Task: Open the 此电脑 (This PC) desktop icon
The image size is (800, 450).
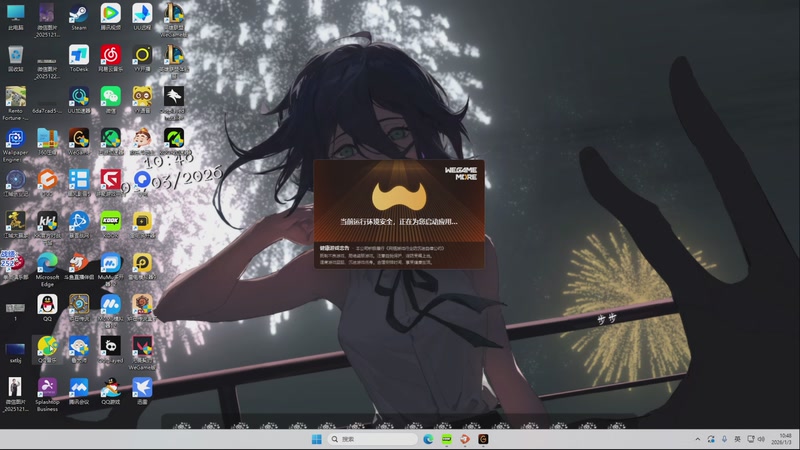Action: [x=15, y=17]
